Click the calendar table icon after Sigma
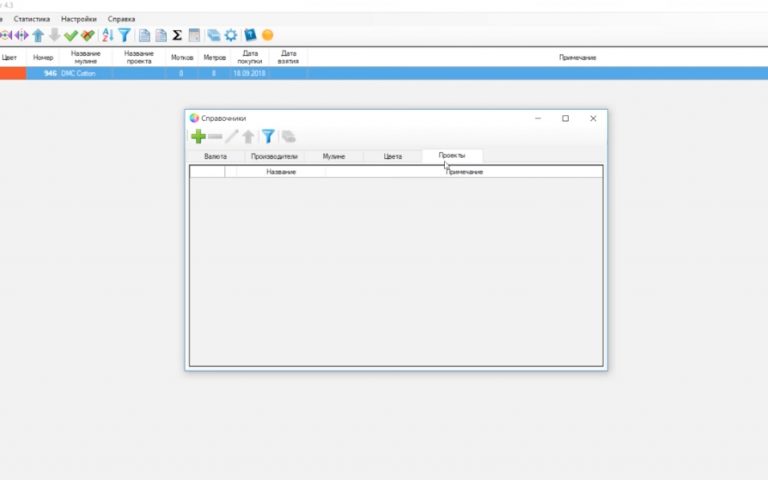The width and height of the screenshot is (768, 480). pos(194,35)
